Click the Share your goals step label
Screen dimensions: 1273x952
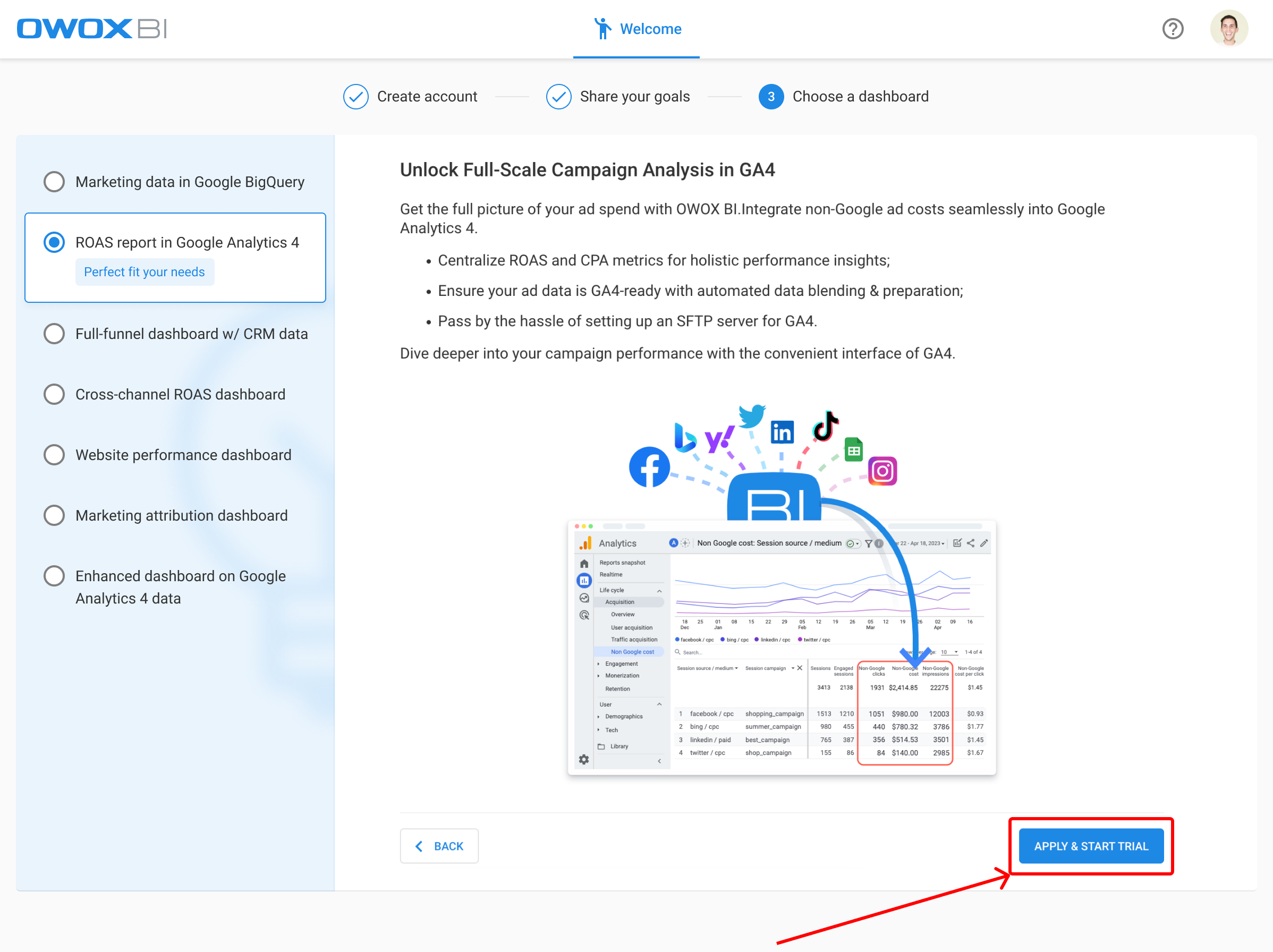click(x=635, y=97)
